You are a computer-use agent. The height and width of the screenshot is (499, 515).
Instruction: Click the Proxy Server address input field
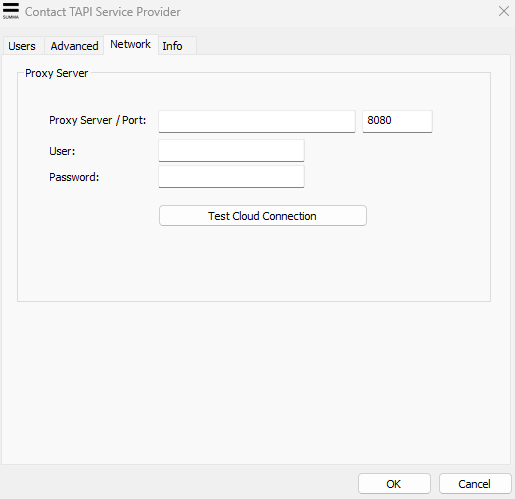point(257,121)
